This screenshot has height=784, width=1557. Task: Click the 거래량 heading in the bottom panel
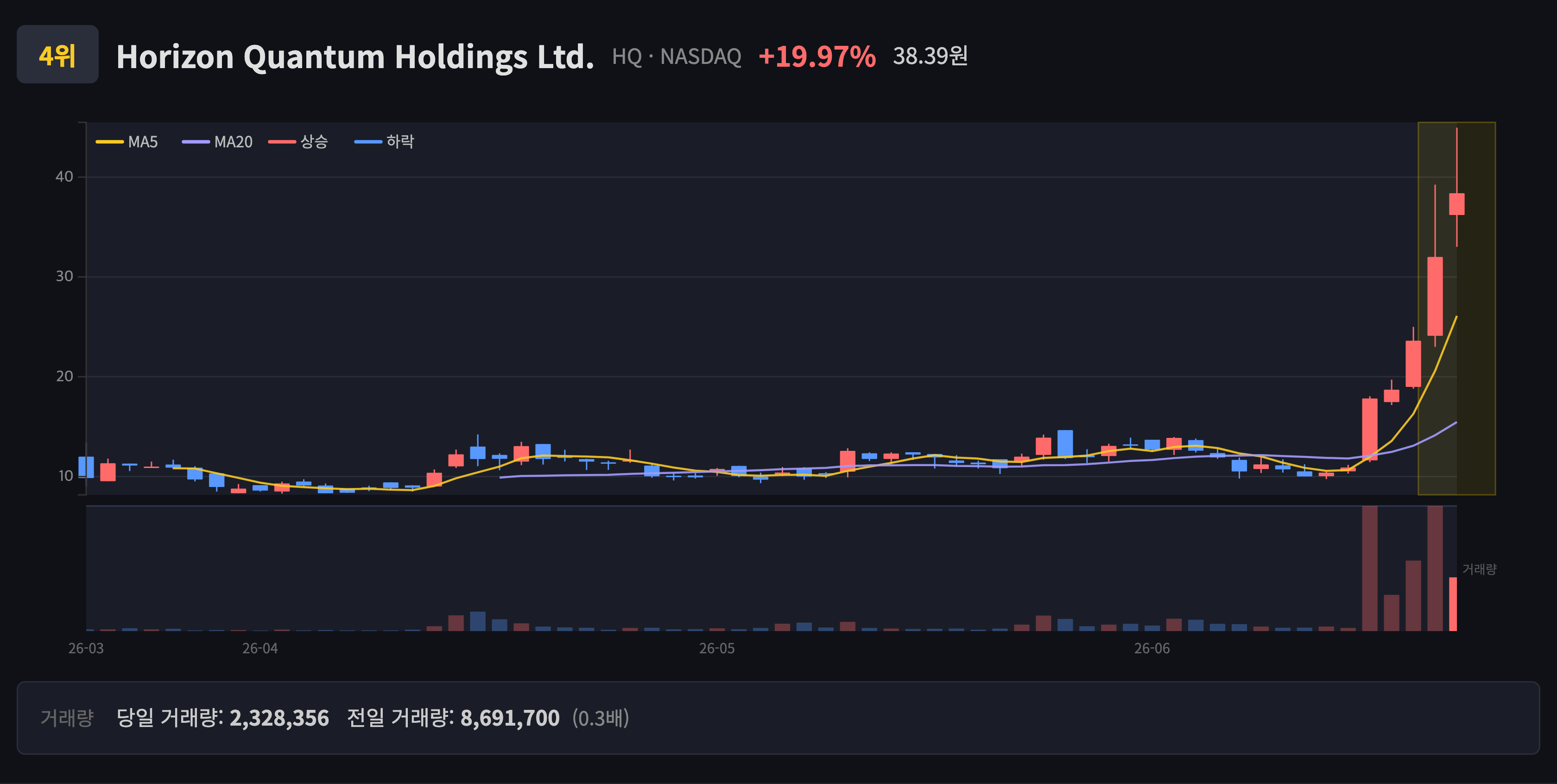[67, 718]
